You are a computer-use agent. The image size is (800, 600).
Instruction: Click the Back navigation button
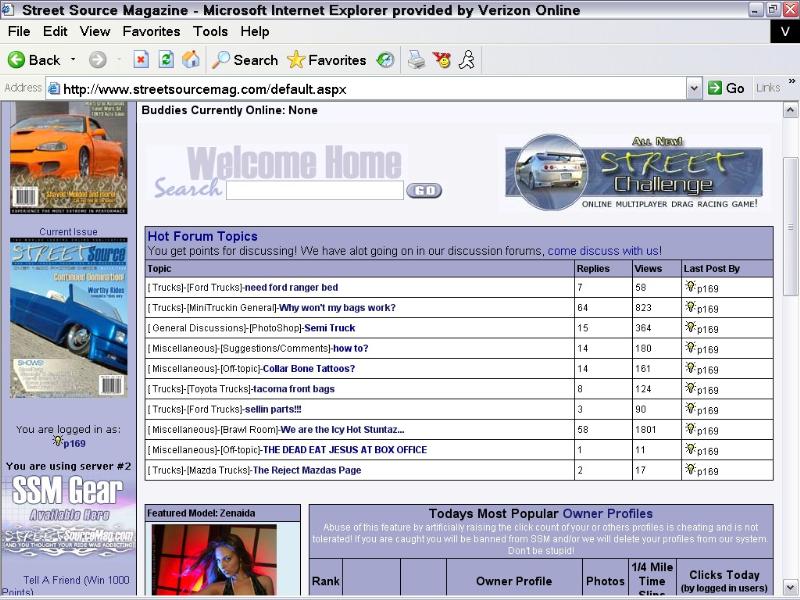(34, 60)
